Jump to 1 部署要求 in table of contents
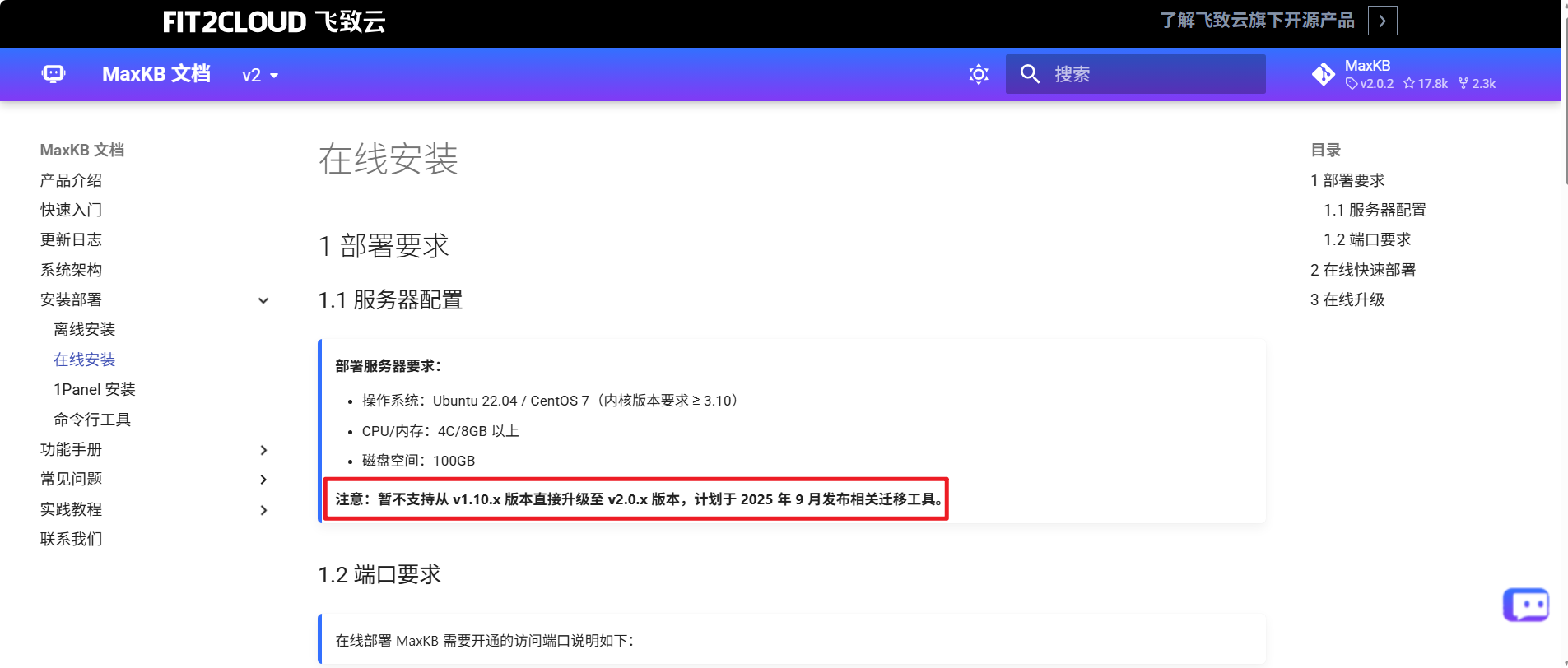This screenshot has width=1568, height=668. pos(1347,180)
